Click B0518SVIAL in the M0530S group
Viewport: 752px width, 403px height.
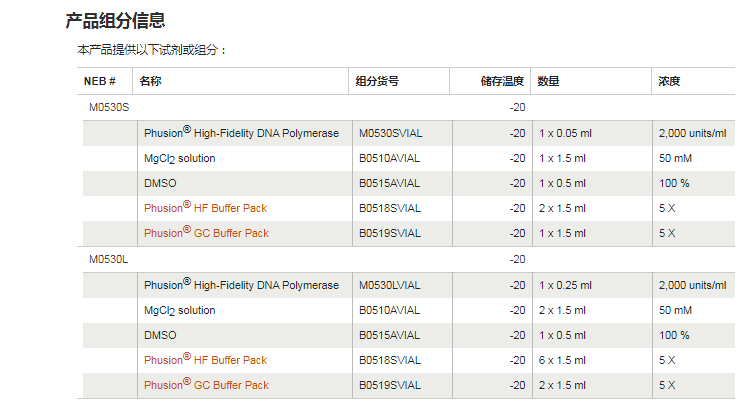tap(389, 208)
